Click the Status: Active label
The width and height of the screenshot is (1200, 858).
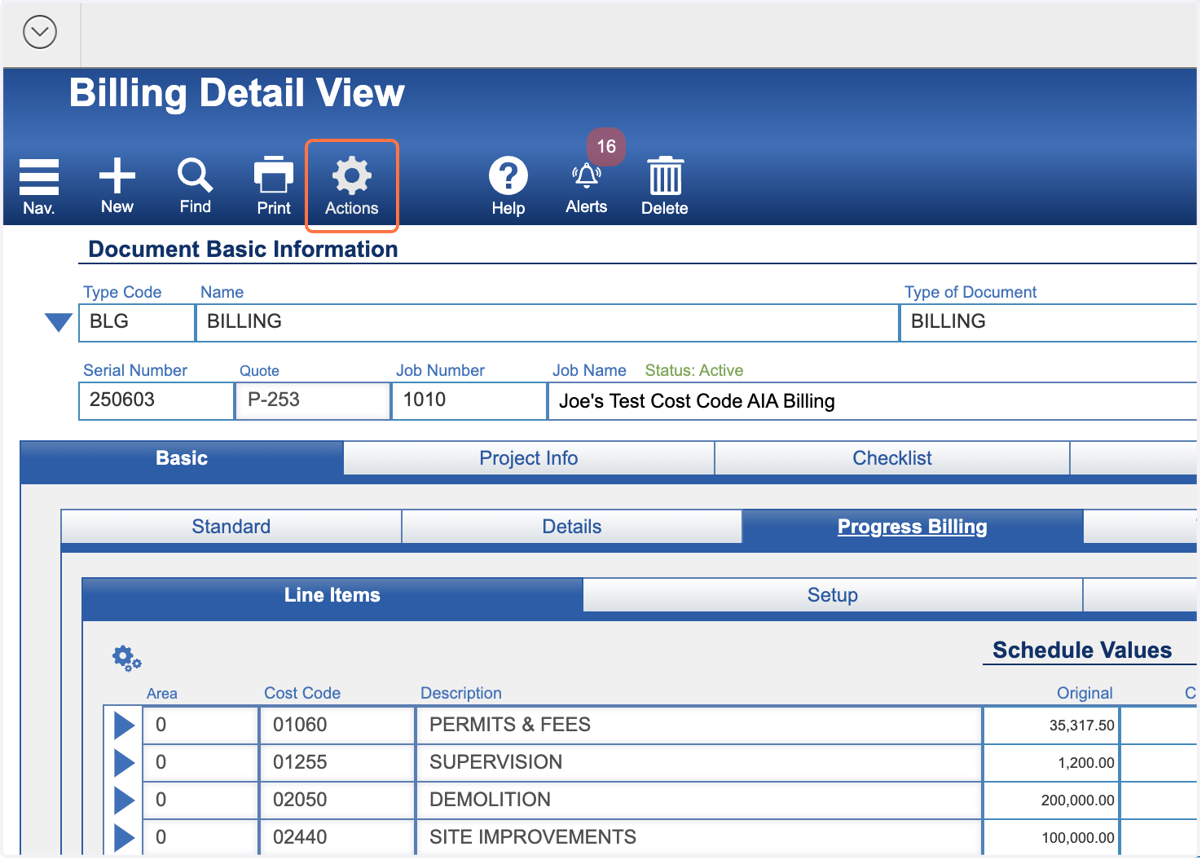[x=694, y=370]
